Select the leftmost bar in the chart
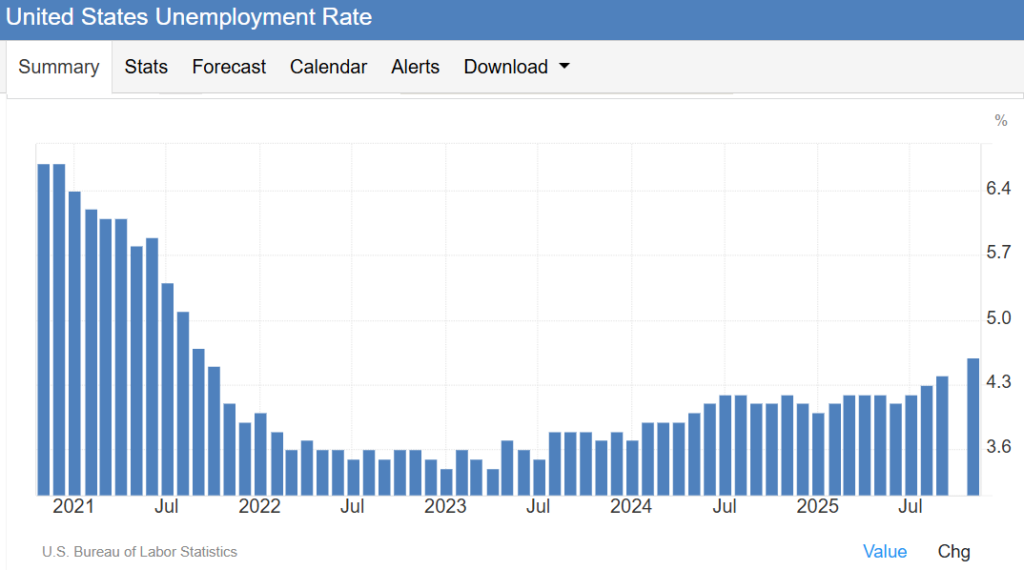Image resolution: width=1024 pixels, height=570 pixels. click(44, 329)
